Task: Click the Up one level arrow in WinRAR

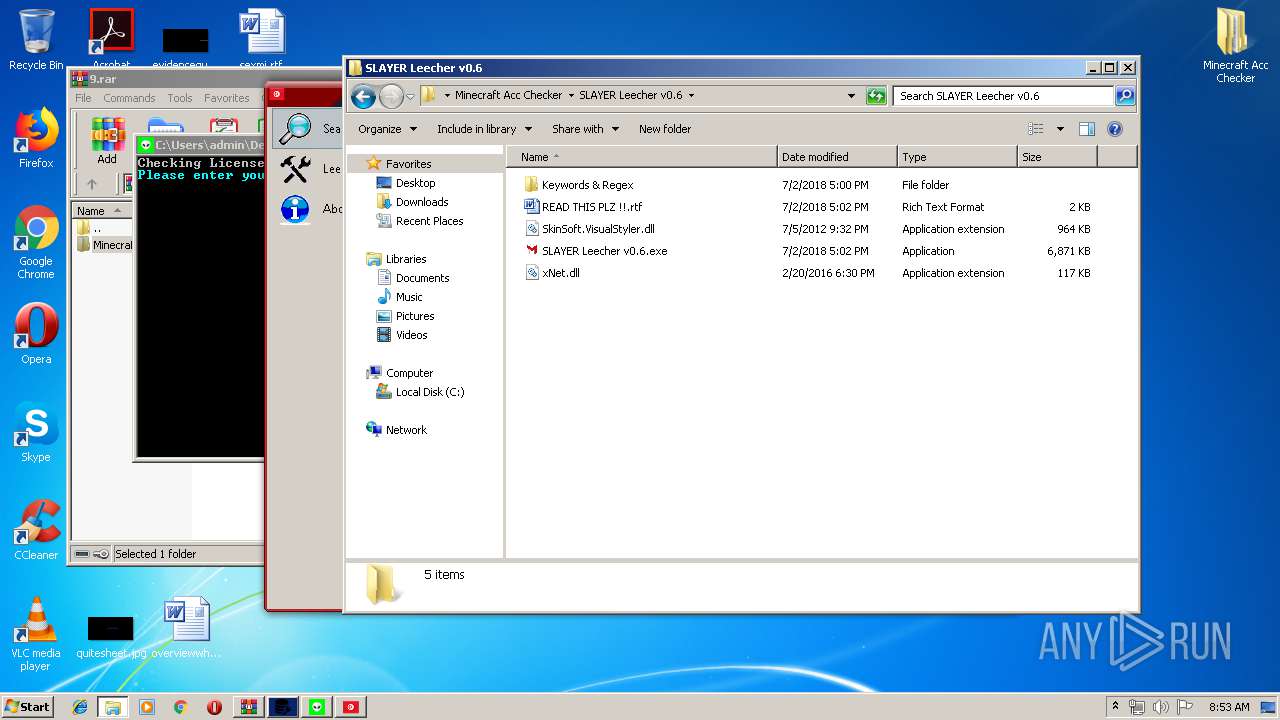Action: (92, 184)
